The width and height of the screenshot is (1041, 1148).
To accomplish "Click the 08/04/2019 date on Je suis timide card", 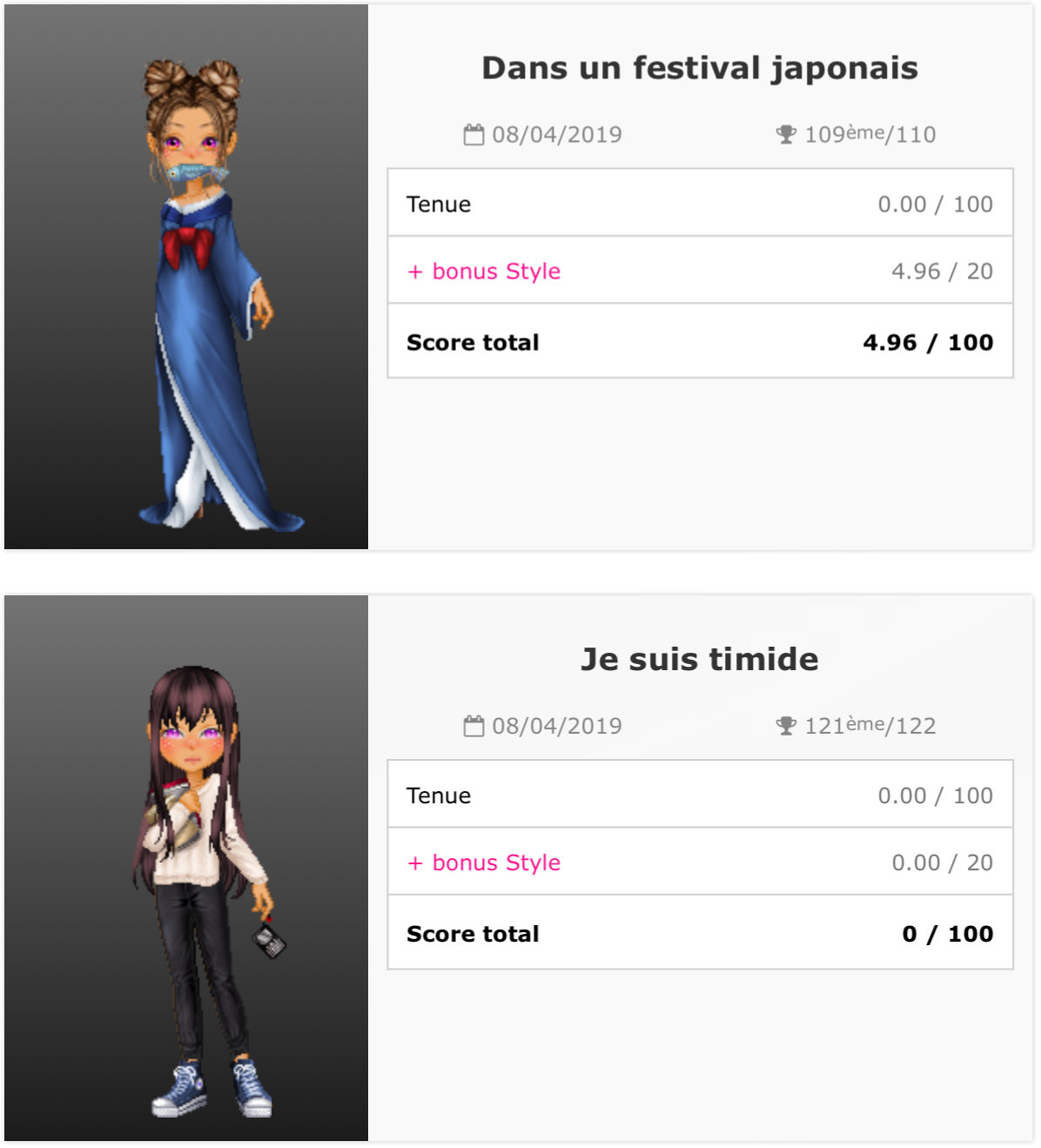I will pyautogui.click(x=557, y=726).
